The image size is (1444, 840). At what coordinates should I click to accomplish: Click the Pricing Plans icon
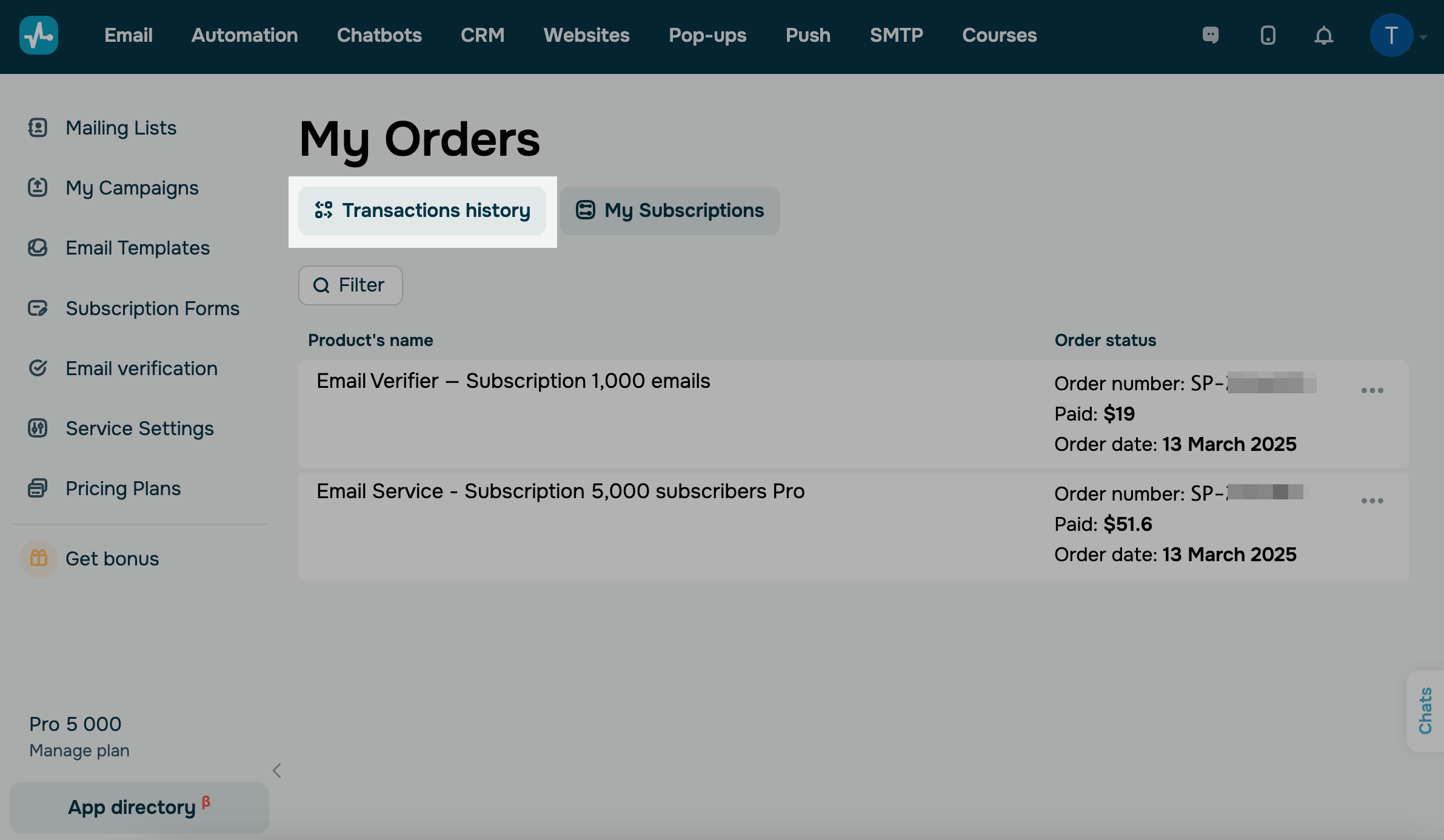(38, 488)
